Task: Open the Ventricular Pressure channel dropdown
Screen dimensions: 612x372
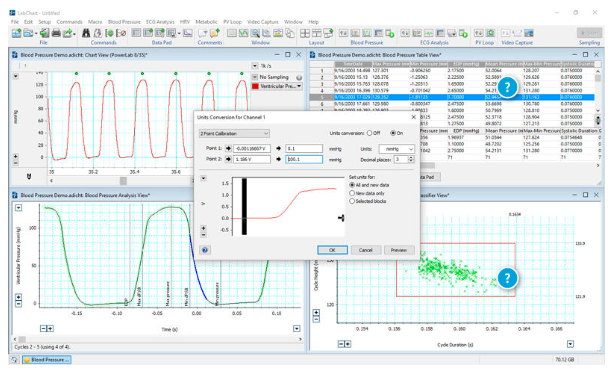Action: coord(299,86)
